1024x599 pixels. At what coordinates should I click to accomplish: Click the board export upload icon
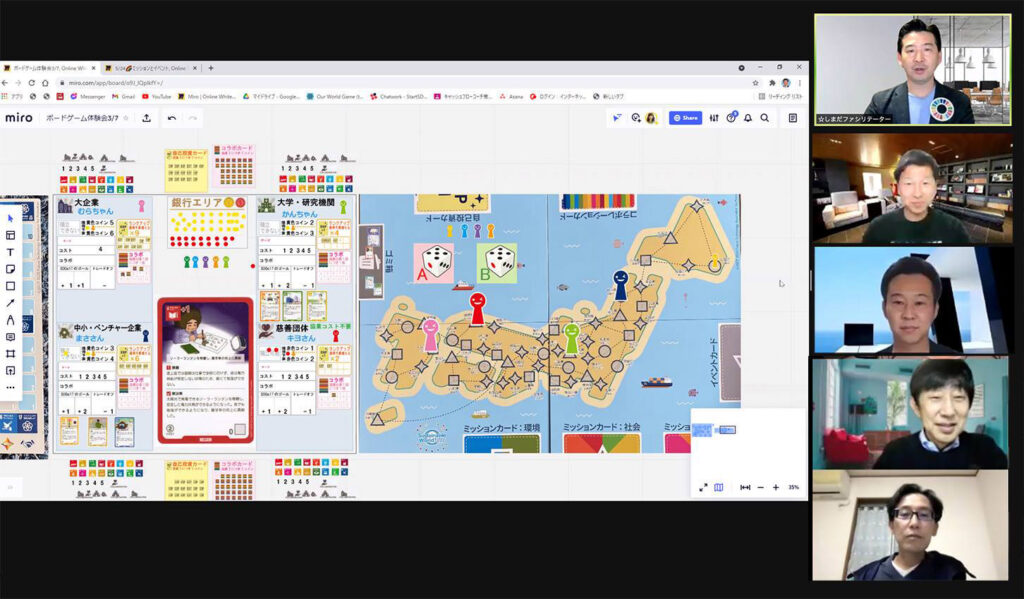click(x=146, y=118)
